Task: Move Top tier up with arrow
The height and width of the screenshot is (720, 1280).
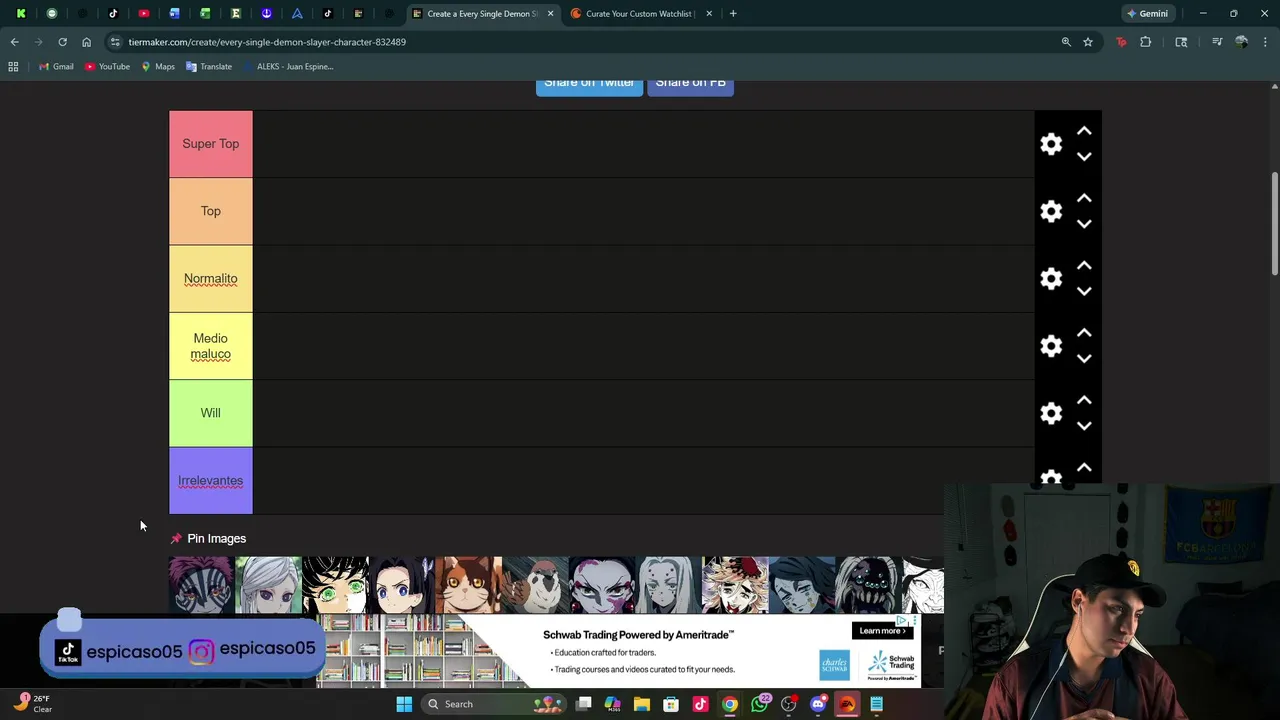Action: (1084, 198)
